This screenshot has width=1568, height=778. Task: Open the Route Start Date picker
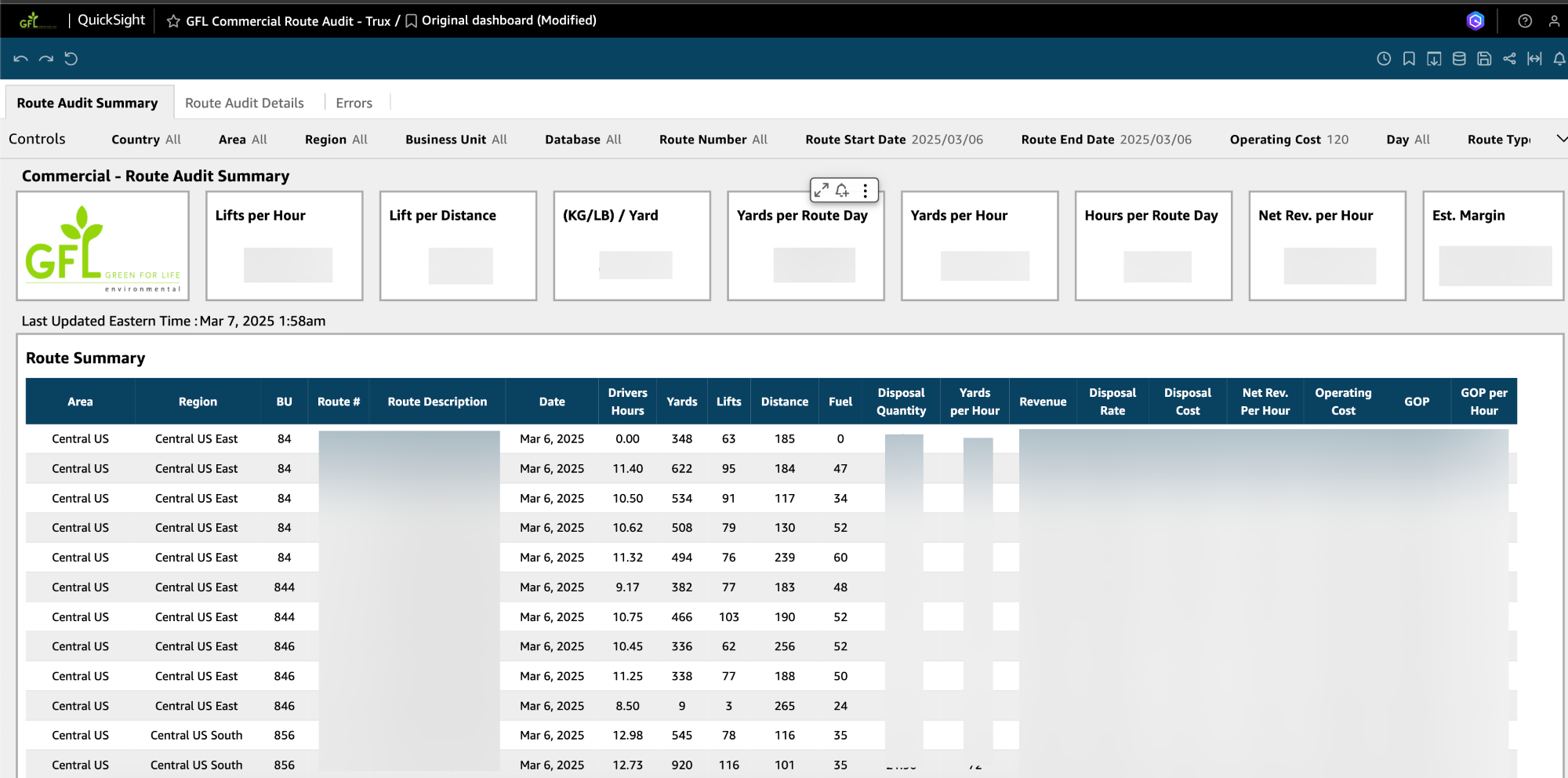pyautogui.click(x=894, y=140)
